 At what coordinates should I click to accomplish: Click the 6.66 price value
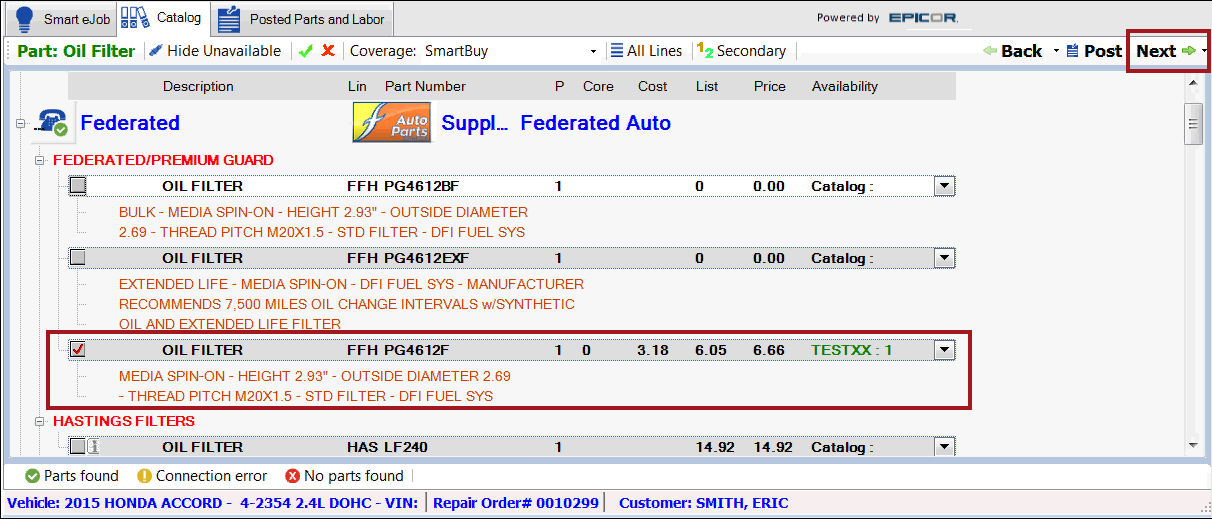coord(769,350)
